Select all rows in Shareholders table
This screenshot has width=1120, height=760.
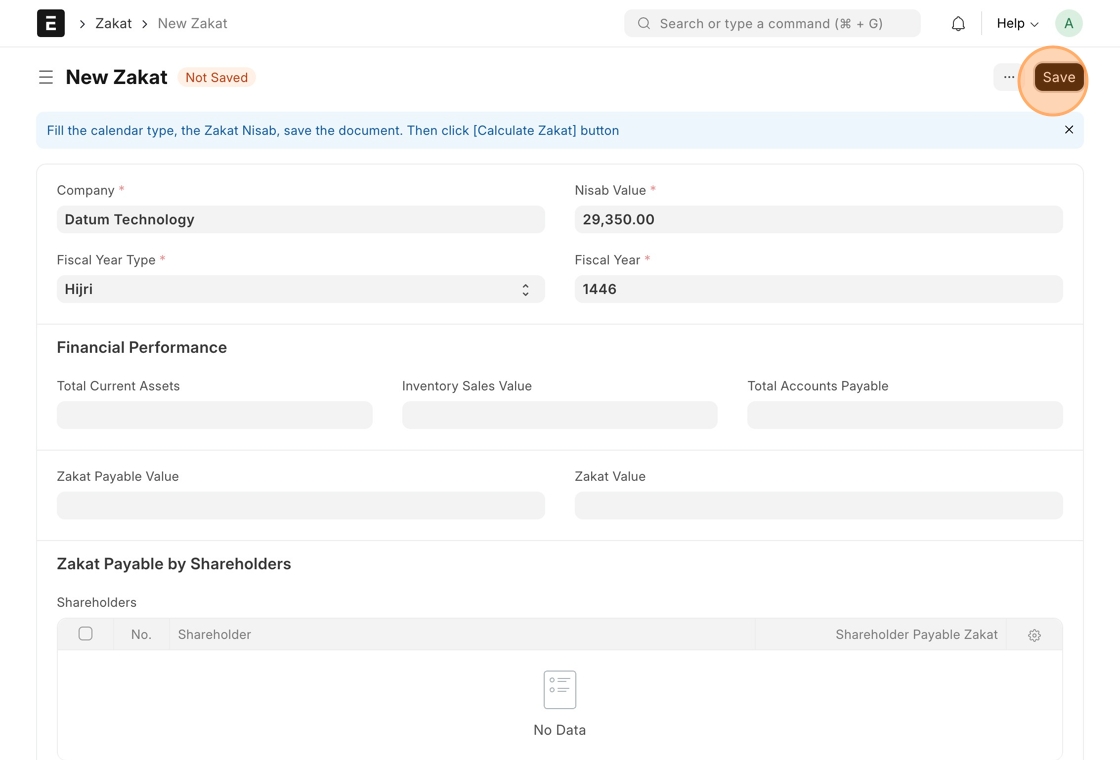click(86, 634)
